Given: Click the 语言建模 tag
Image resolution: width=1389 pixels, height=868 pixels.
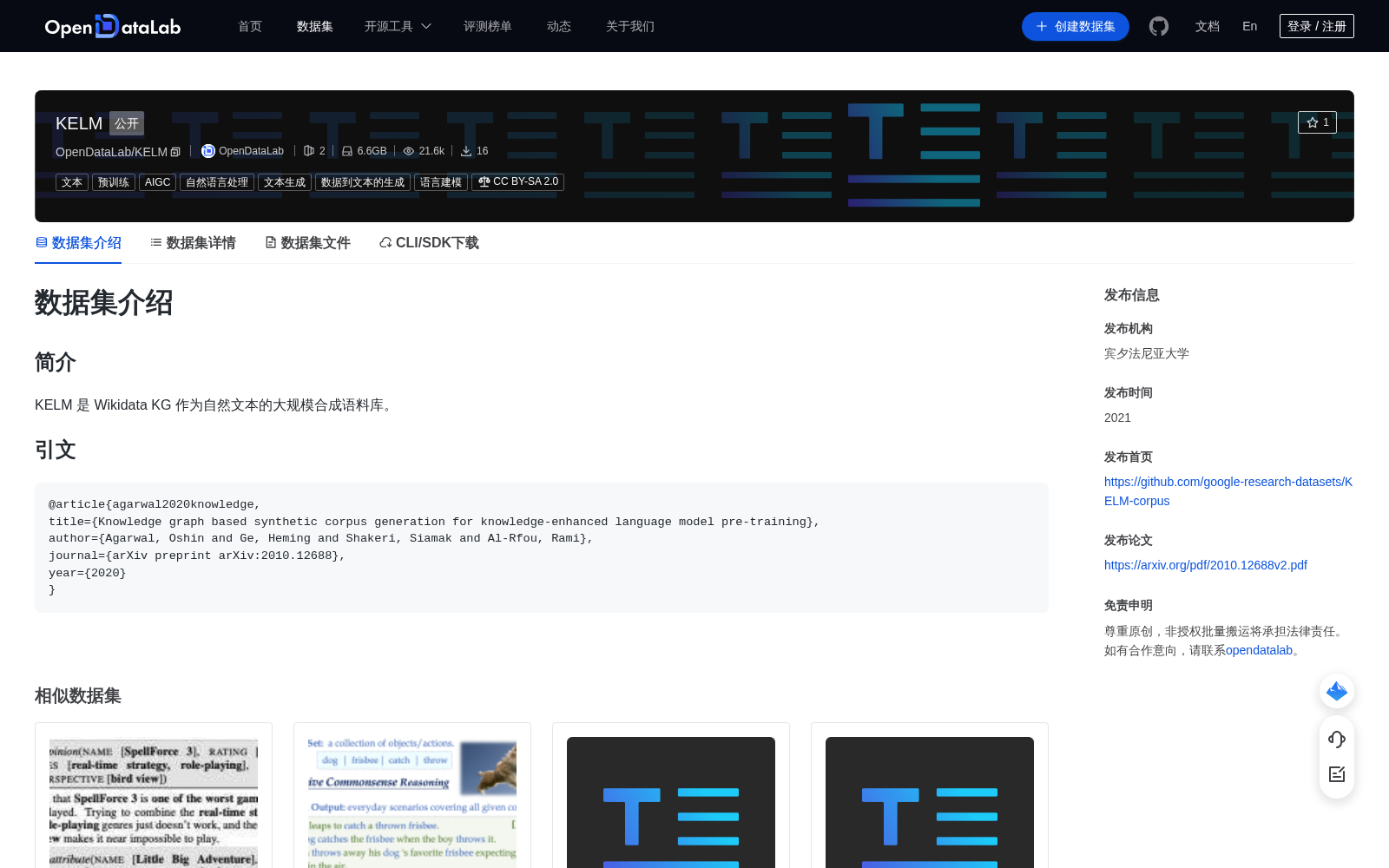Looking at the screenshot, I should coord(441,182).
